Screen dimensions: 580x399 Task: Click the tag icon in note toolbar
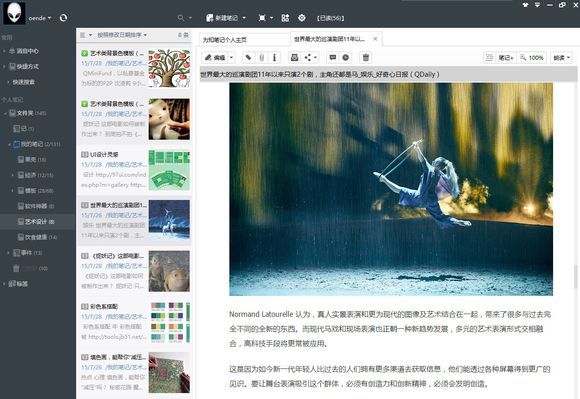pyautogui.click(x=249, y=57)
